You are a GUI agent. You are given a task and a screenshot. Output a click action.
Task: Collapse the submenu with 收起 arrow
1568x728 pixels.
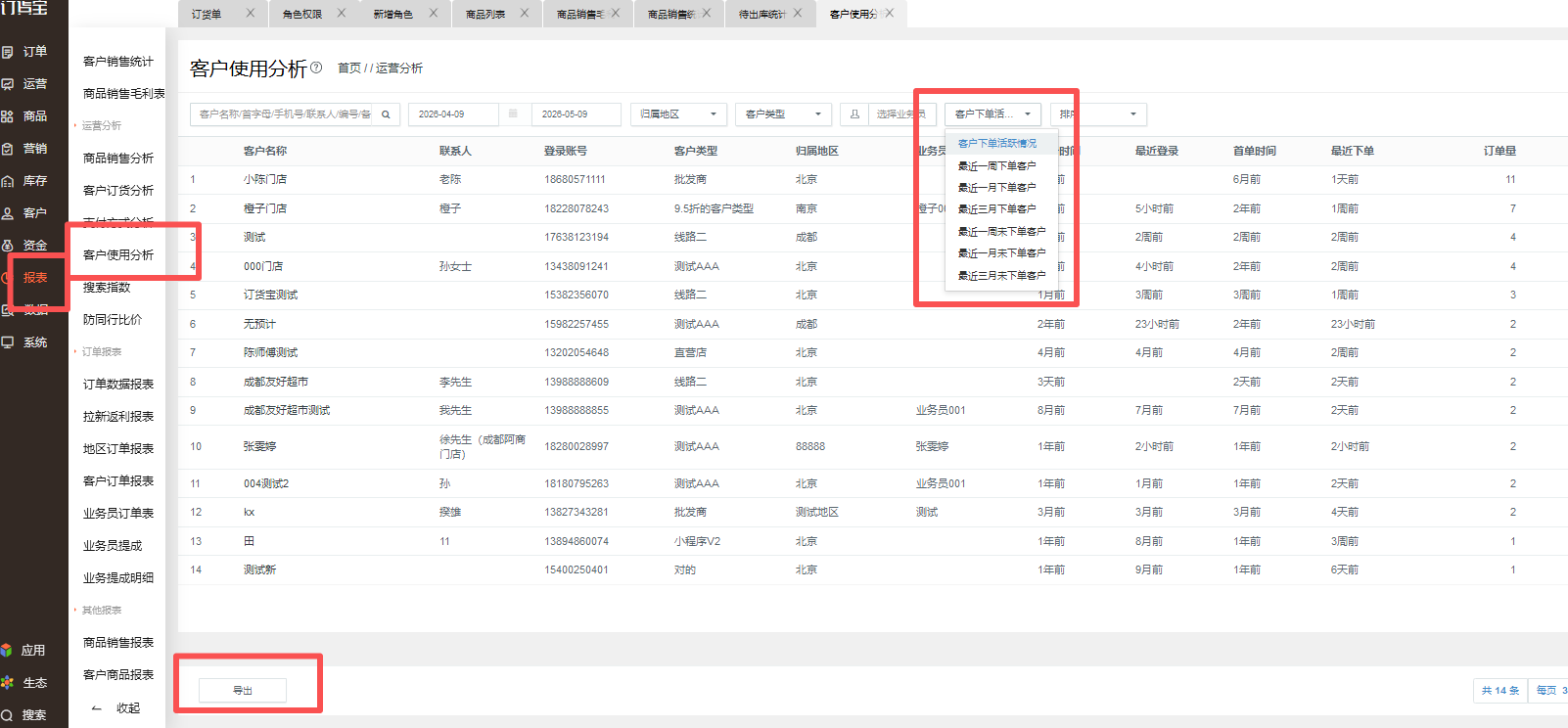[x=115, y=708]
